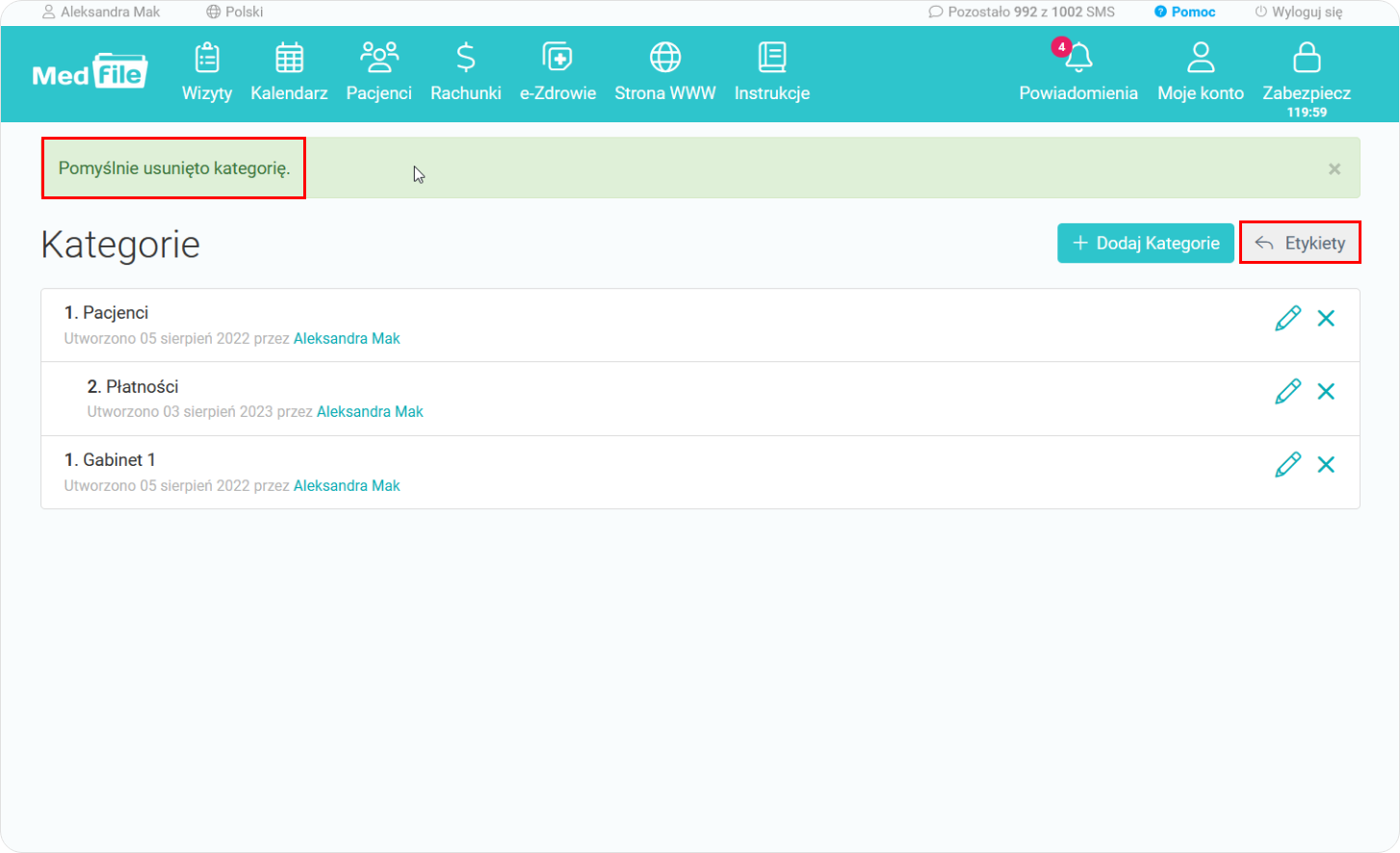The width and height of the screenshot is (1400, 853).
Task: Select the '2. Płatności' category title
Action: point(133,386)
